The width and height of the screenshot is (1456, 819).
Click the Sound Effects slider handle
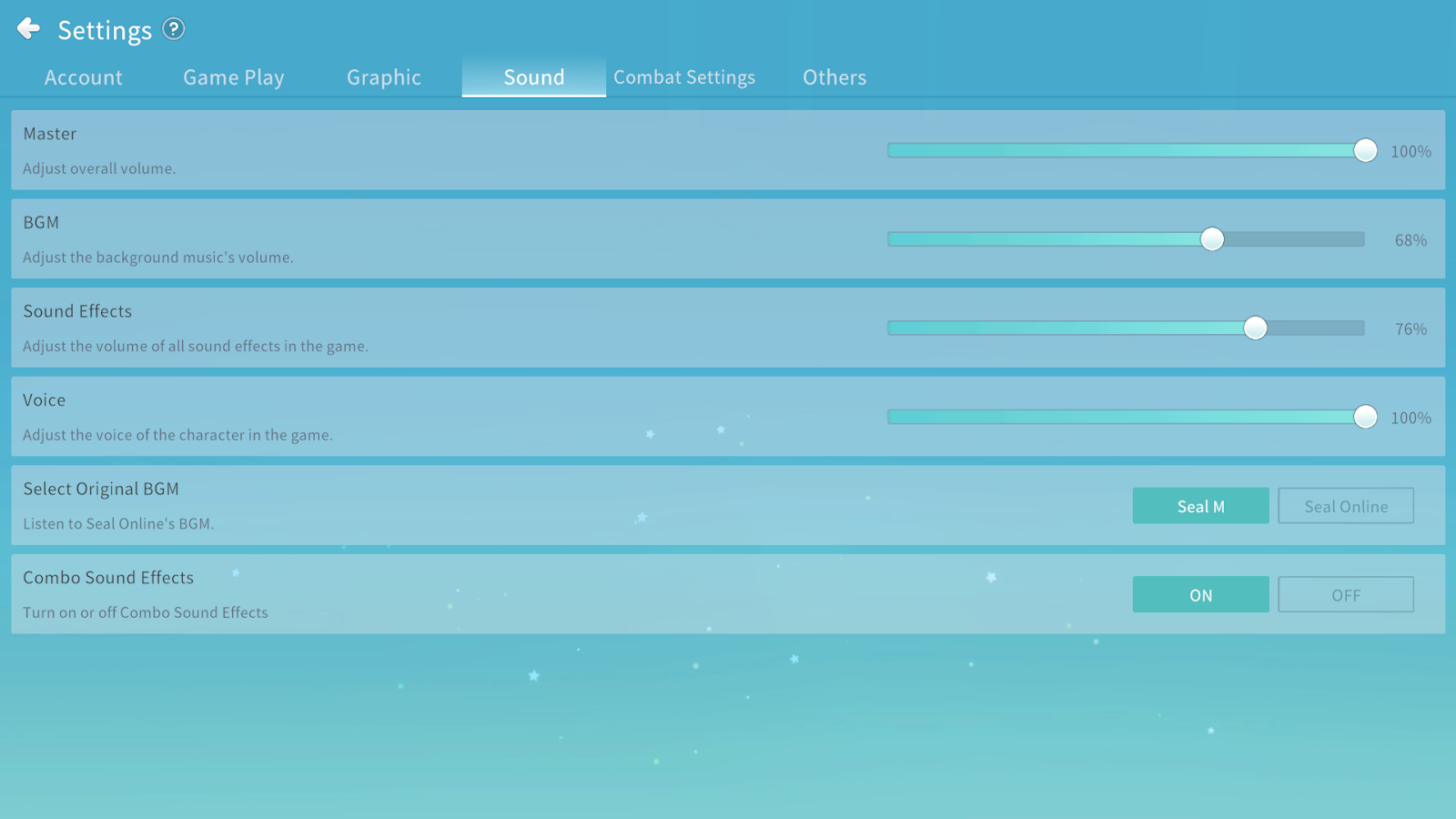[1256, 329]
